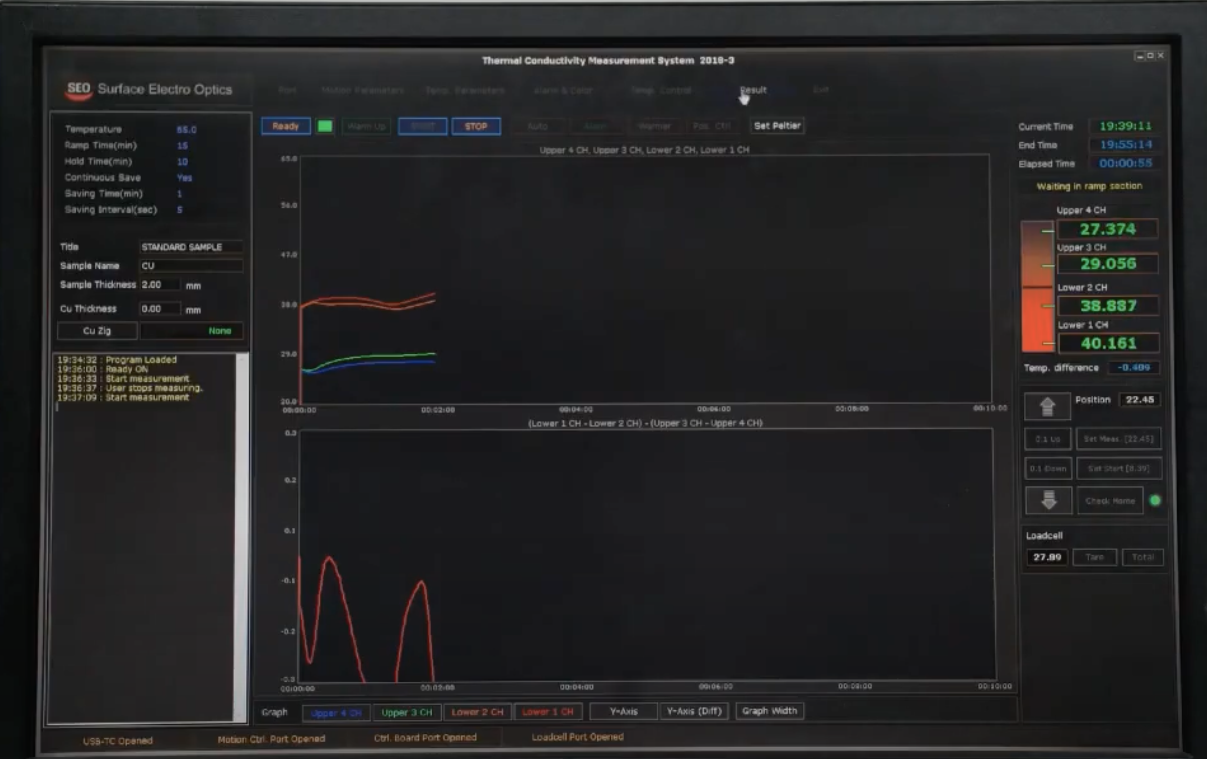Click the green Check Home indicator light
The width and height of the screenshot is (1207, 759).
coord(1156,500)
